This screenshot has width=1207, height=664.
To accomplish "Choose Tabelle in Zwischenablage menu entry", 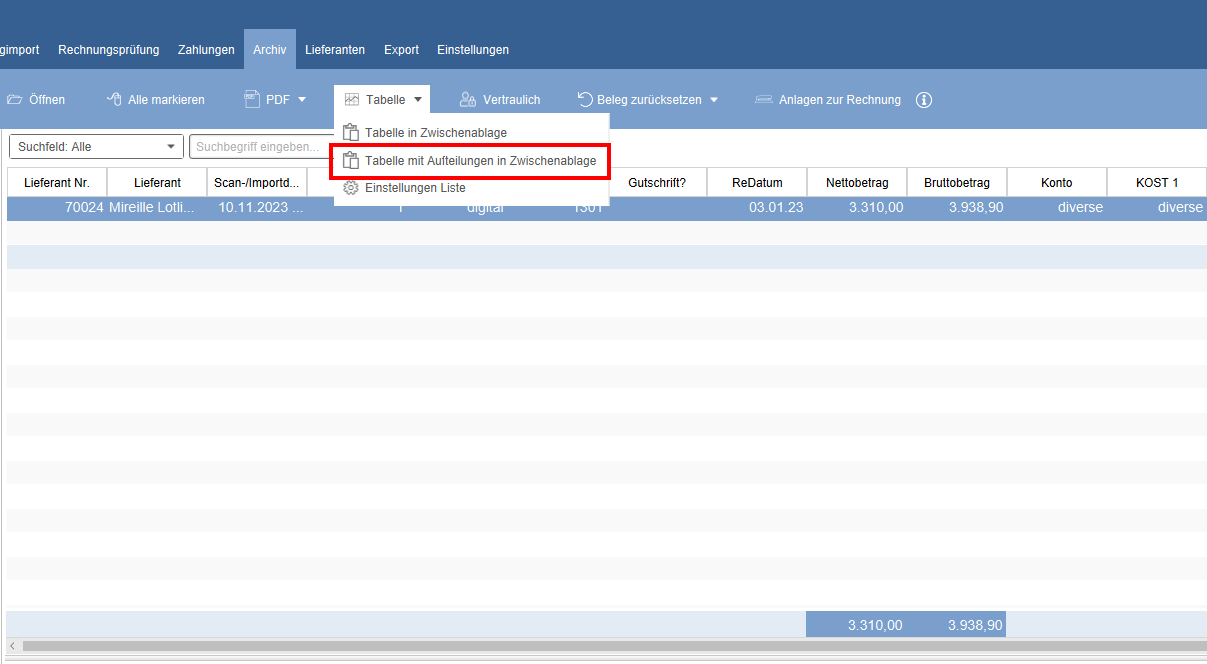I will (471, 132).
